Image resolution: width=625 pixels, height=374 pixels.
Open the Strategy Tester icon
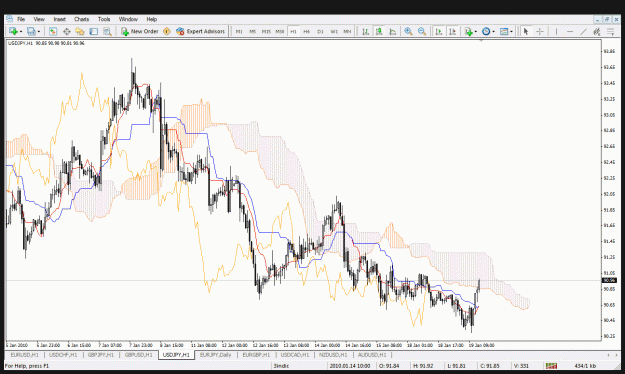pos(107,31)
